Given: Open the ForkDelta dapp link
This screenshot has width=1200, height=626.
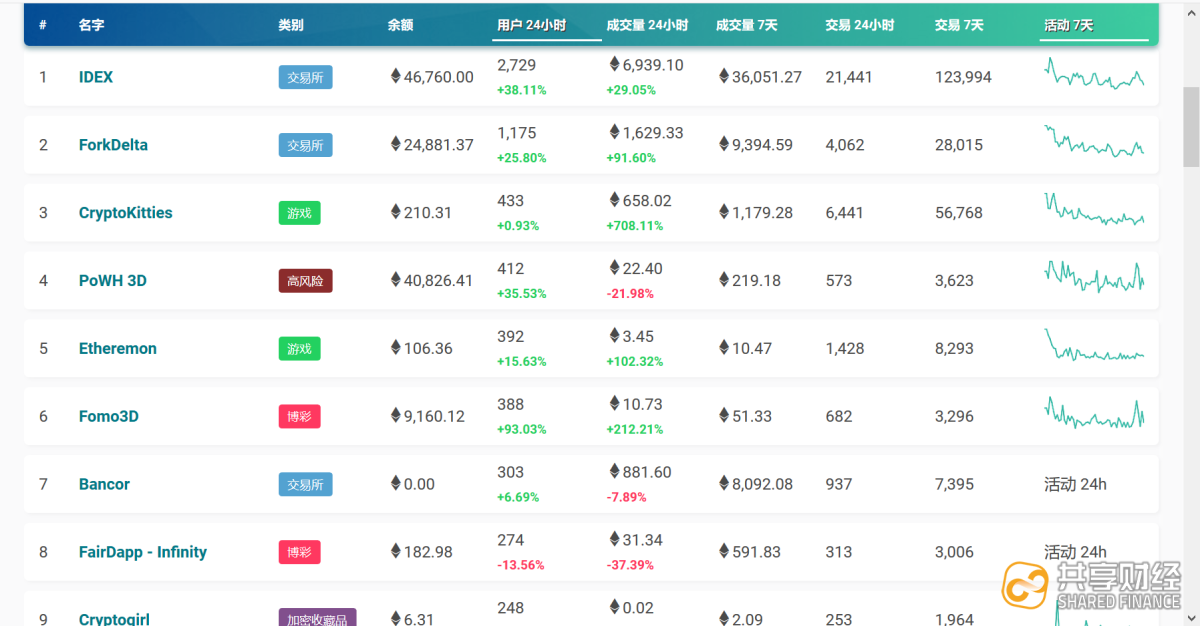Looking at the screenshot, I should point(113,145).
